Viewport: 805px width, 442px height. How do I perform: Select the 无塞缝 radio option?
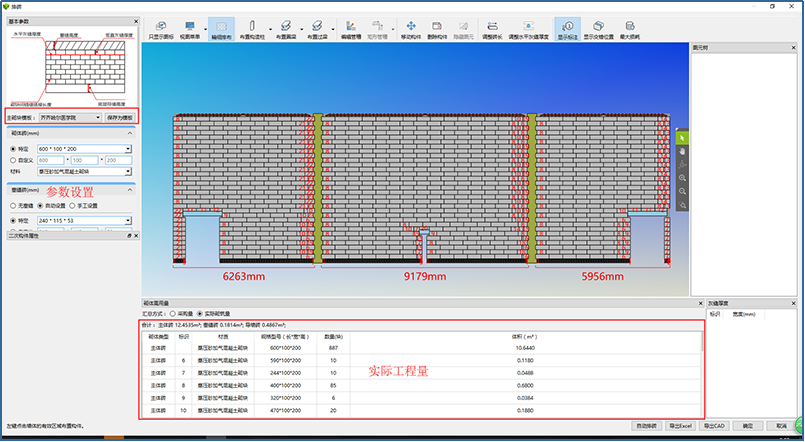pyautogui.click(x=13, y=205)
